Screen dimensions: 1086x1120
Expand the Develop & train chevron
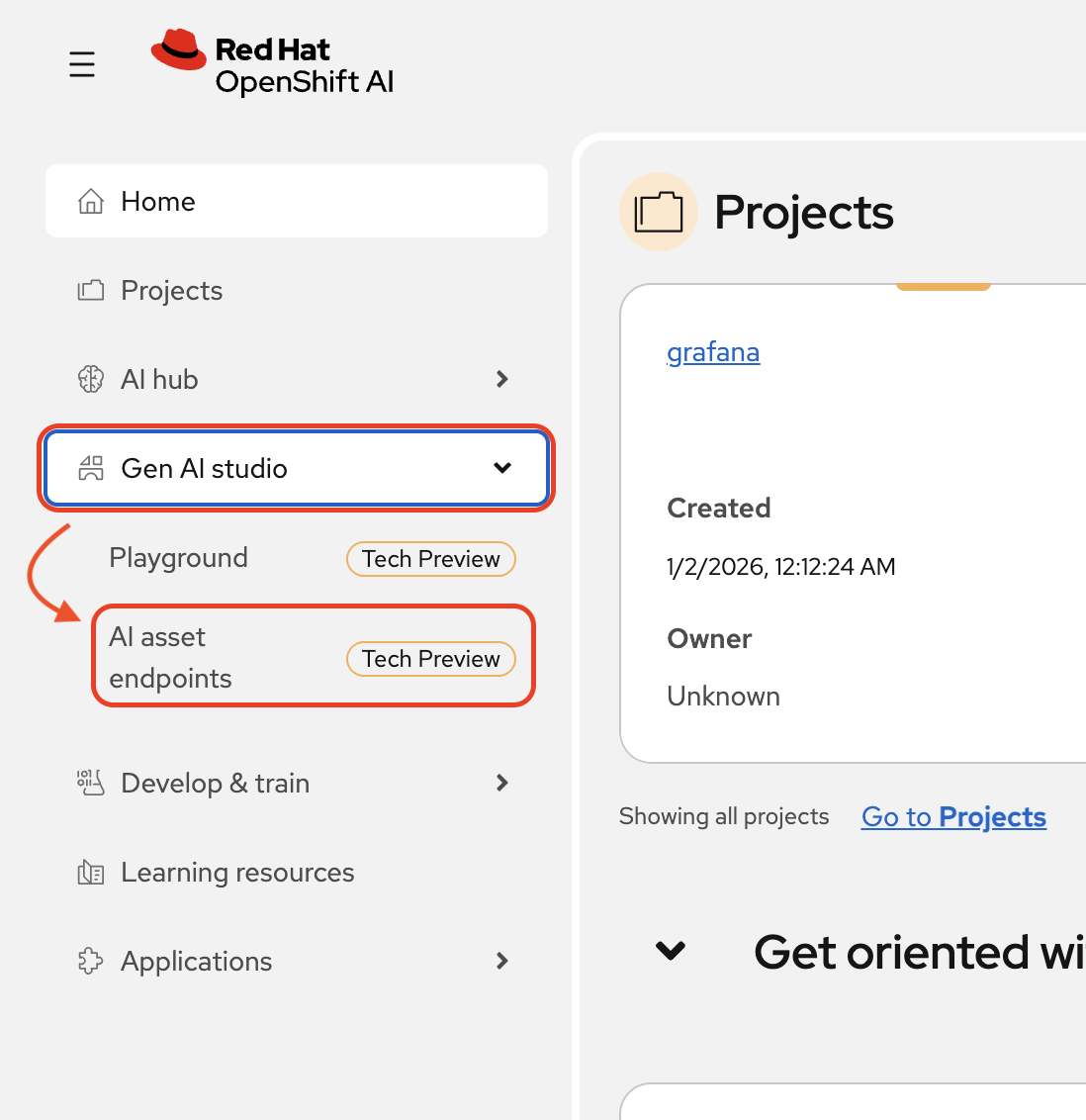[501, 783]
